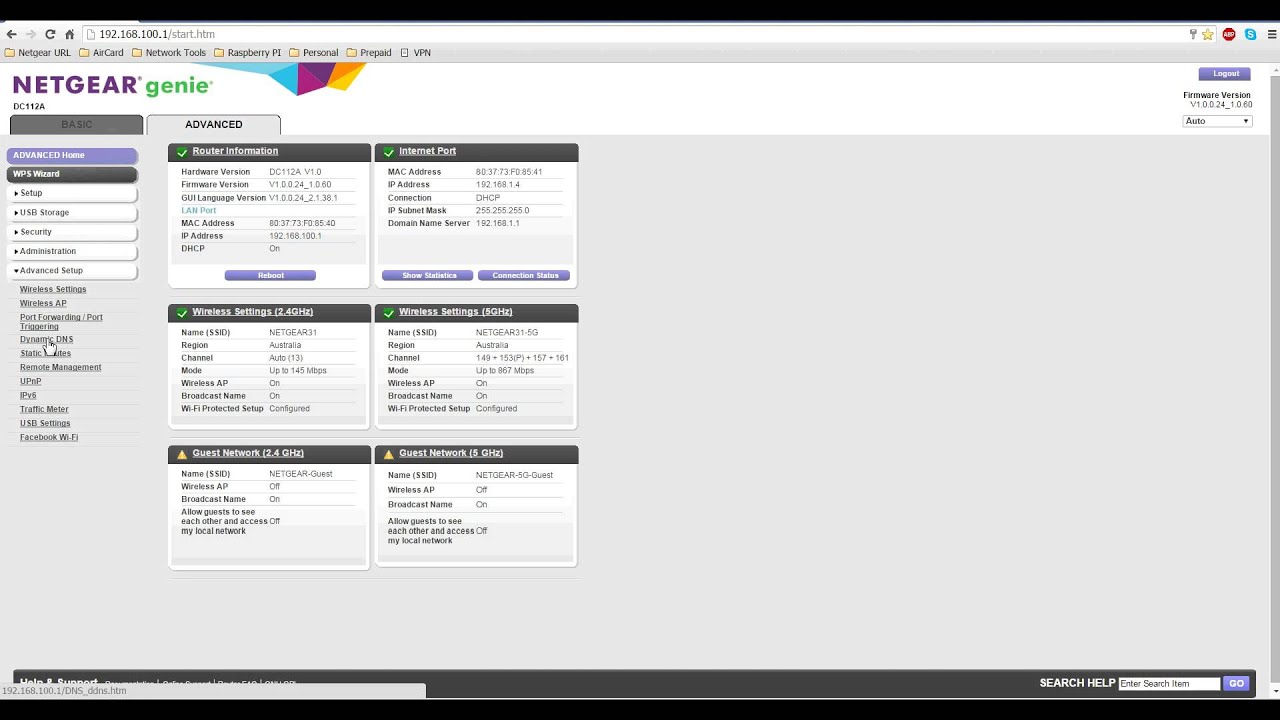1280x720 pixels.
Task: Open Port Forwarding / Port Triggering
Action: point(61,322)
